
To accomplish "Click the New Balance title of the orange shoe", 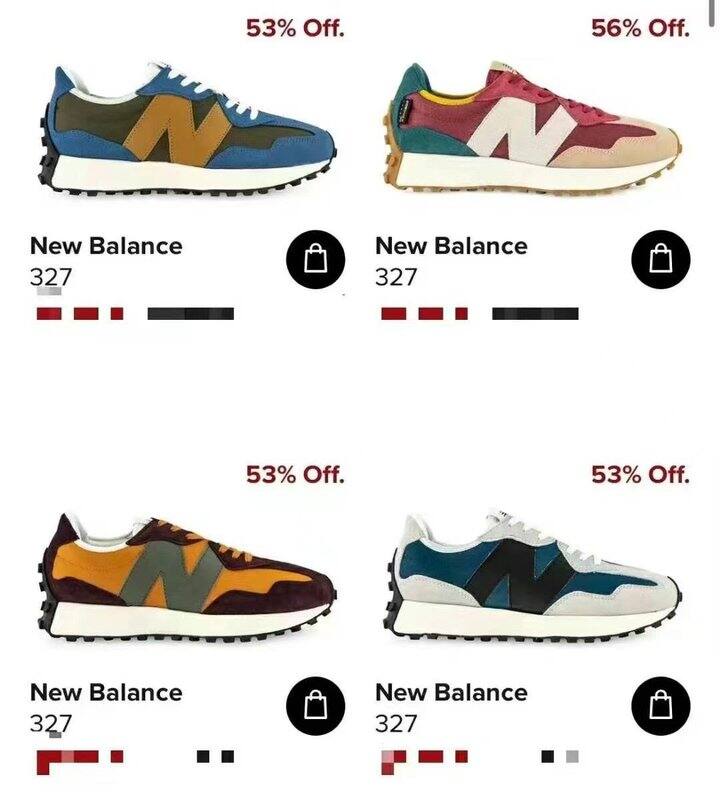I will (x=106, y=693).
